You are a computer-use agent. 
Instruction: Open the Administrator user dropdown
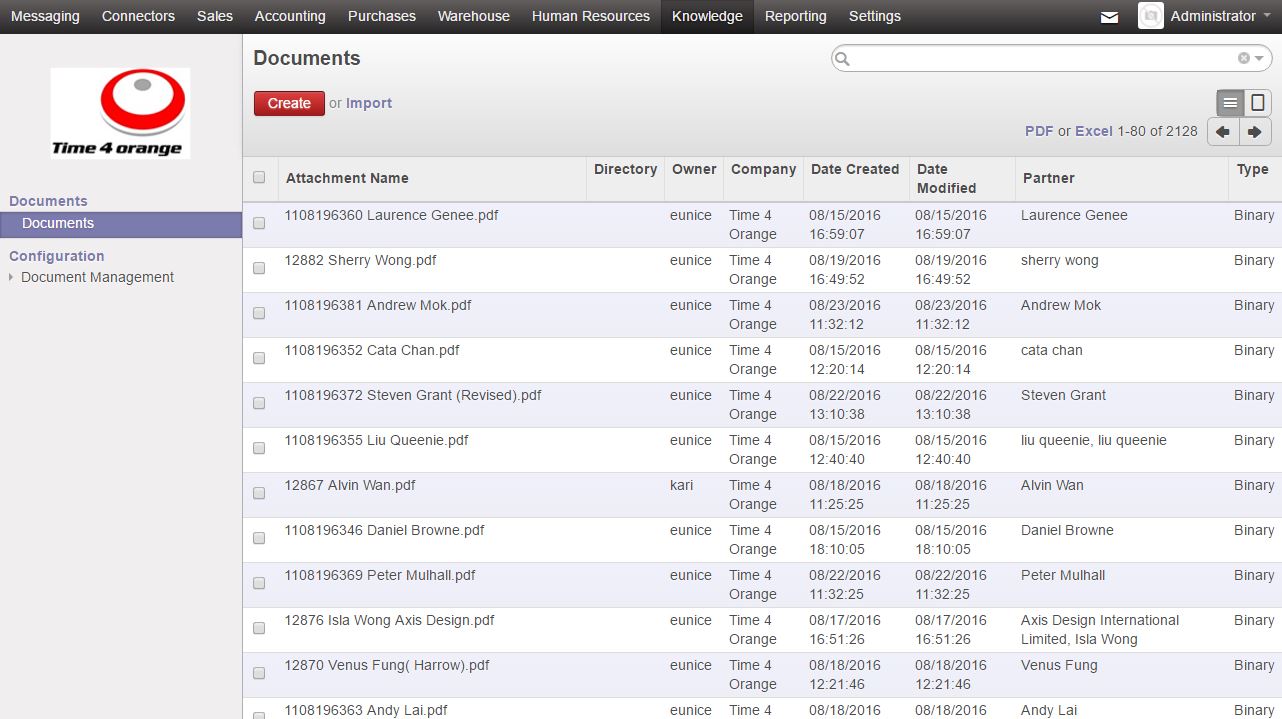pos(1220,16)
